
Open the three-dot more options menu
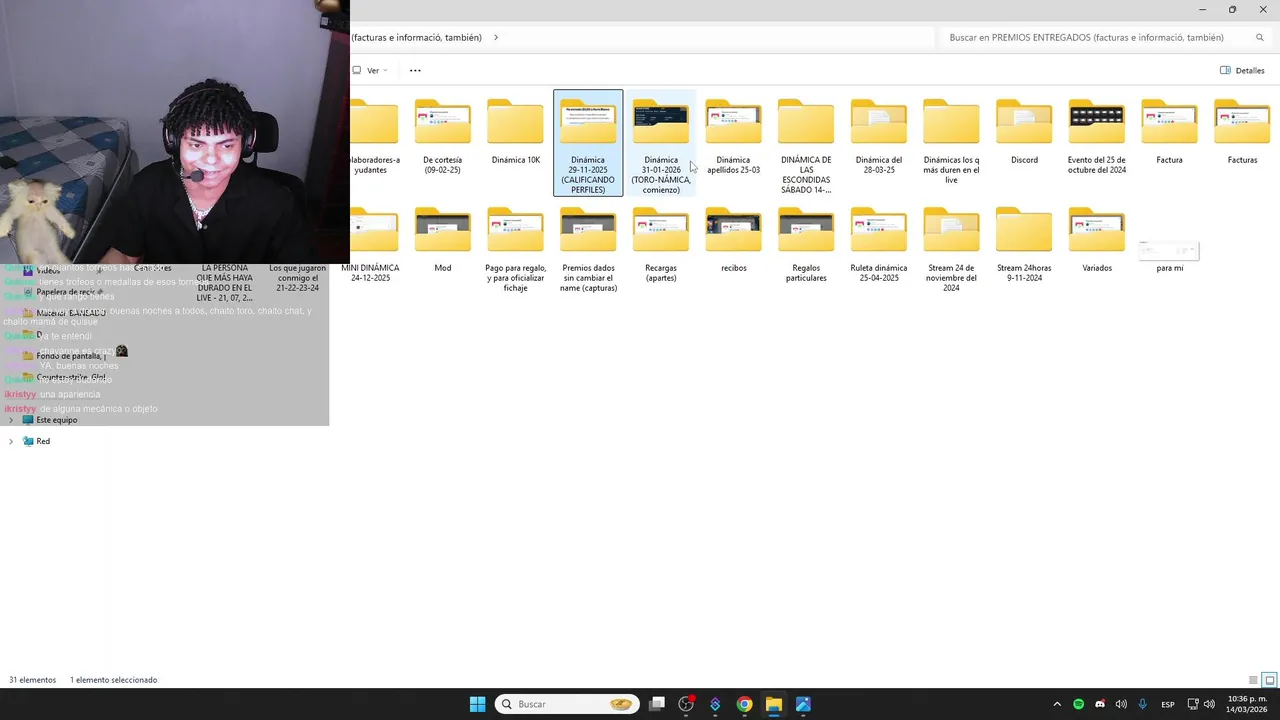[415, 70]
